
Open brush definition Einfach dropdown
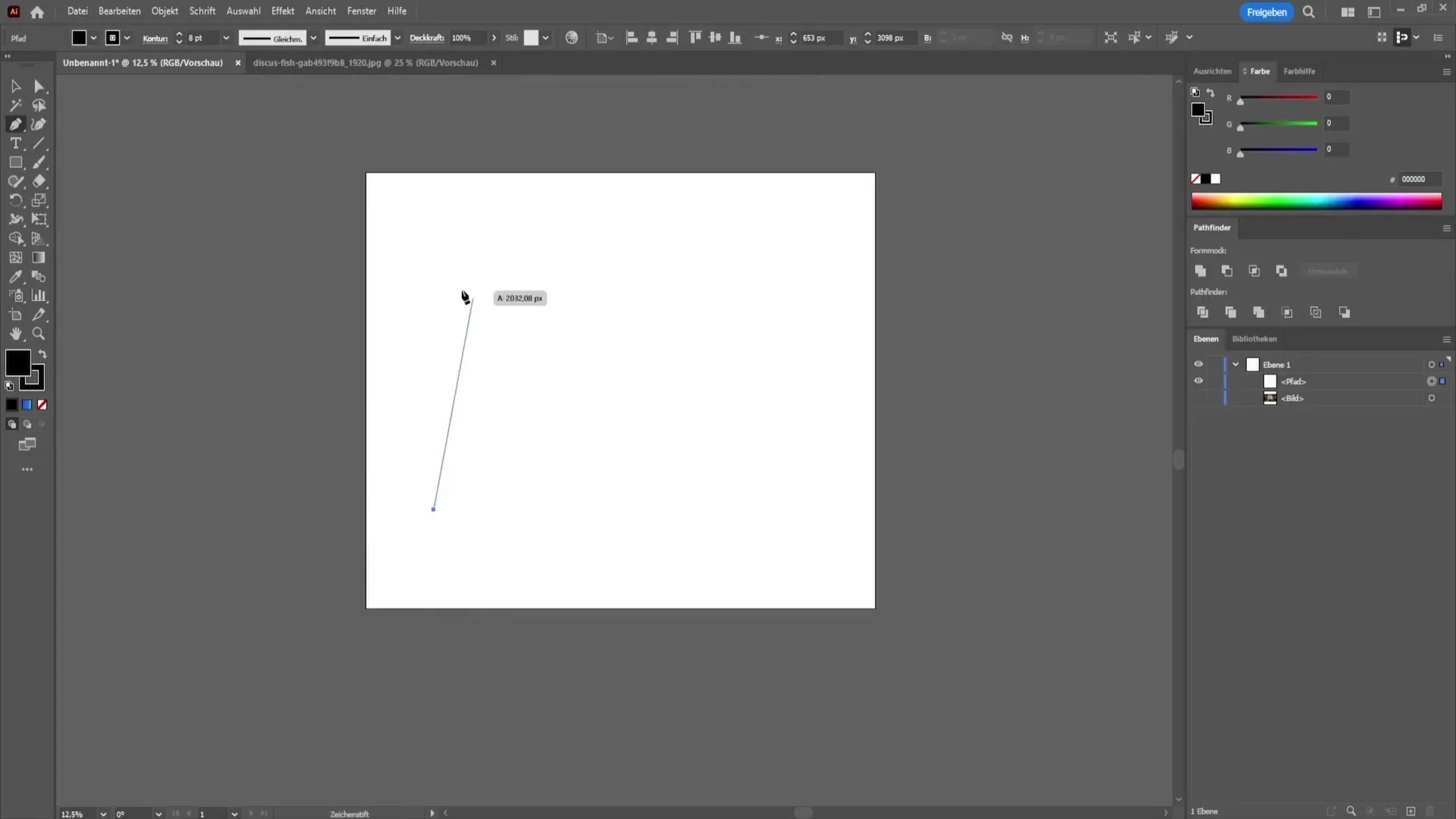point(397,38)
